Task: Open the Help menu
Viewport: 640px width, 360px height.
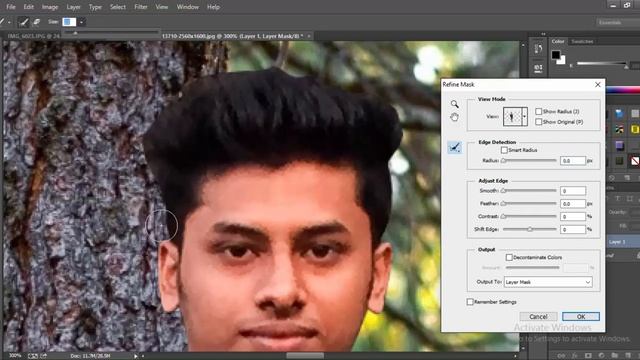Action: click(x=213, y=7)
